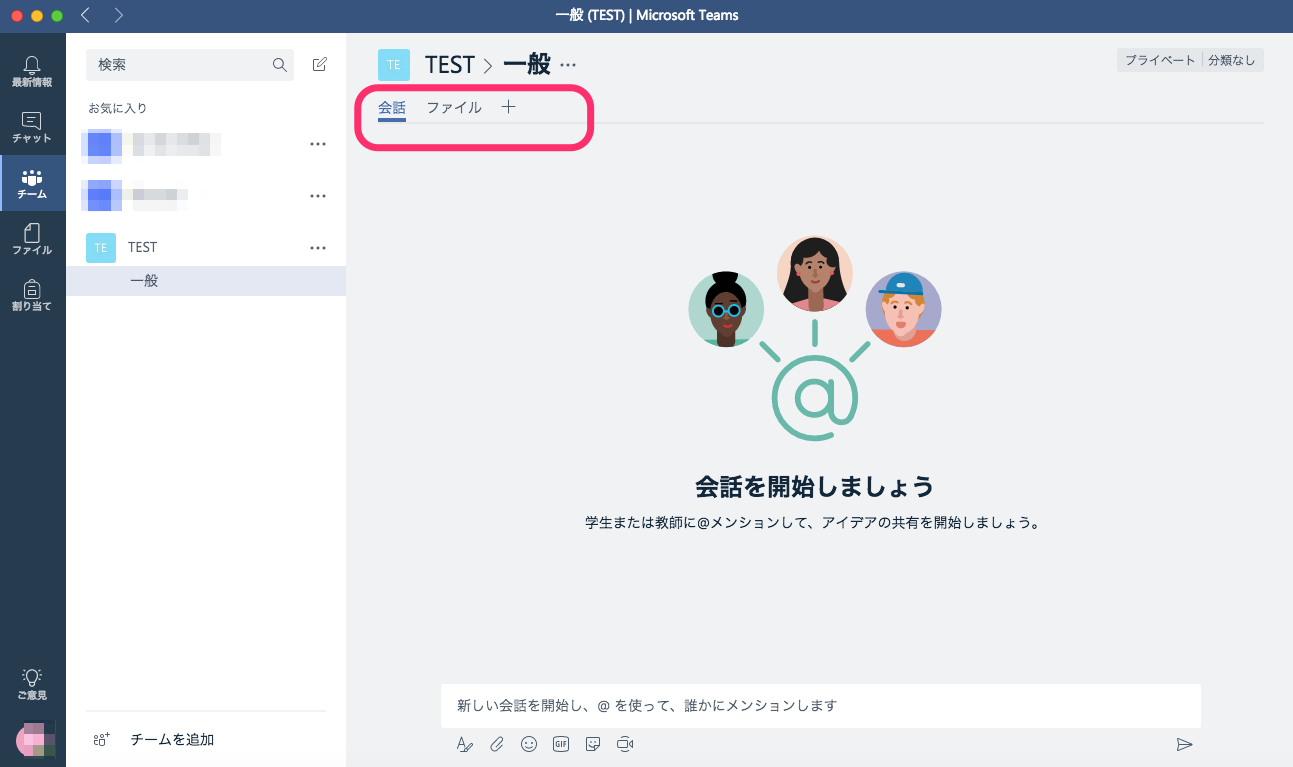Switch to the 会話 tab
The image size is (1293, 767).
click(392, 107)
